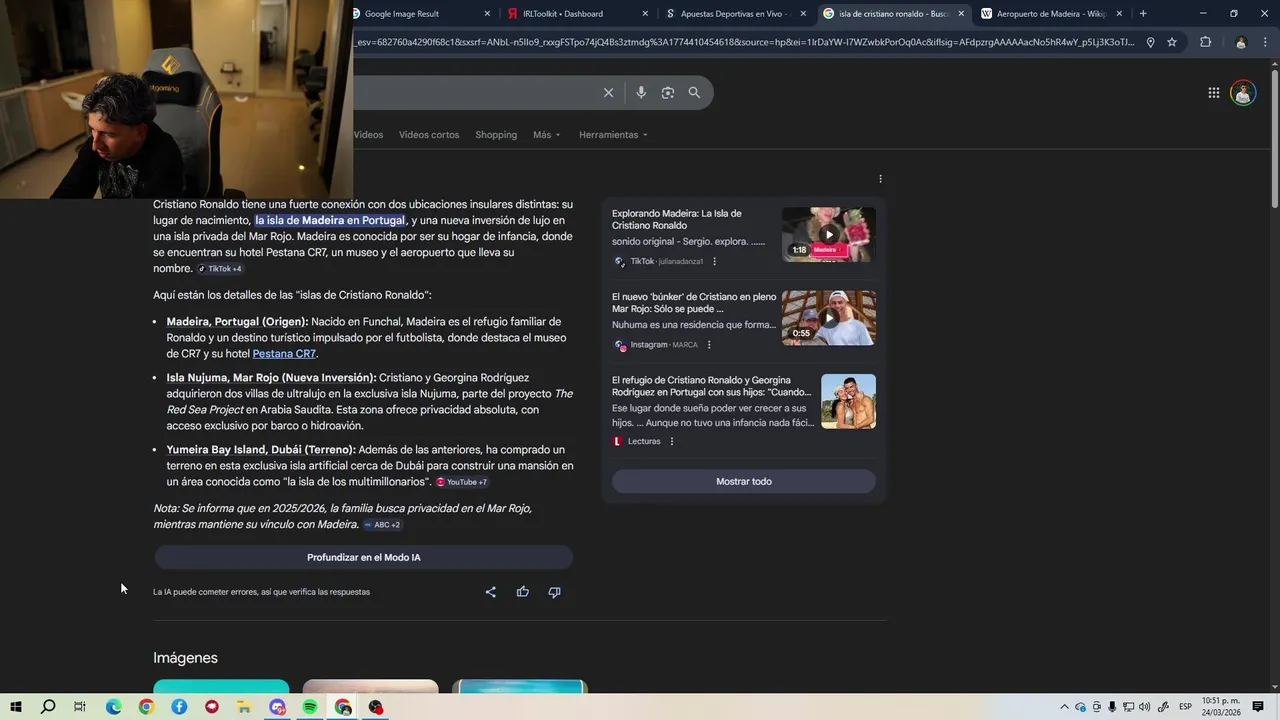
Task: Select the Videos cortos filter
Action: pos(429,135)
